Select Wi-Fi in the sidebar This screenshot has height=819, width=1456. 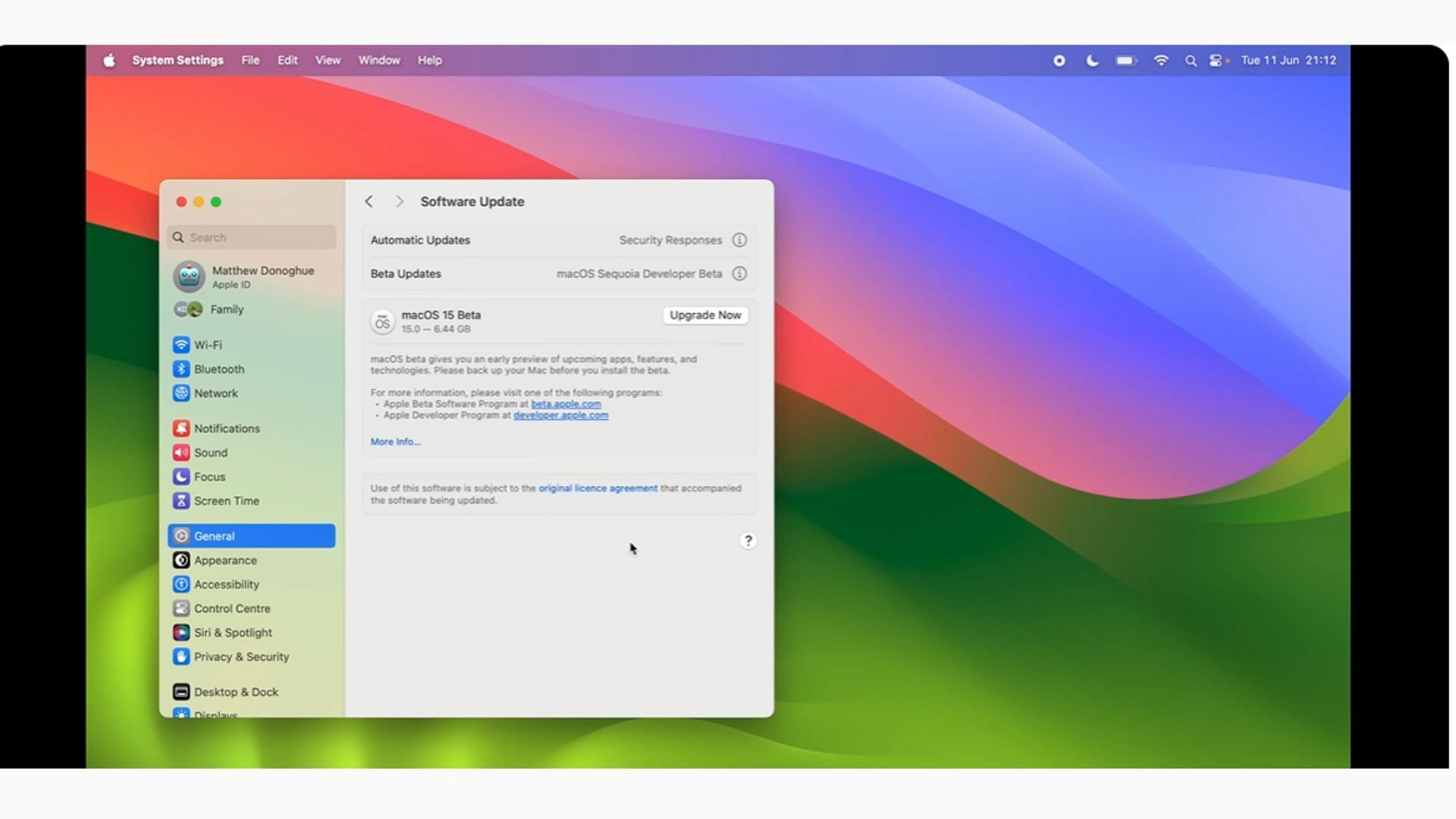252,345
